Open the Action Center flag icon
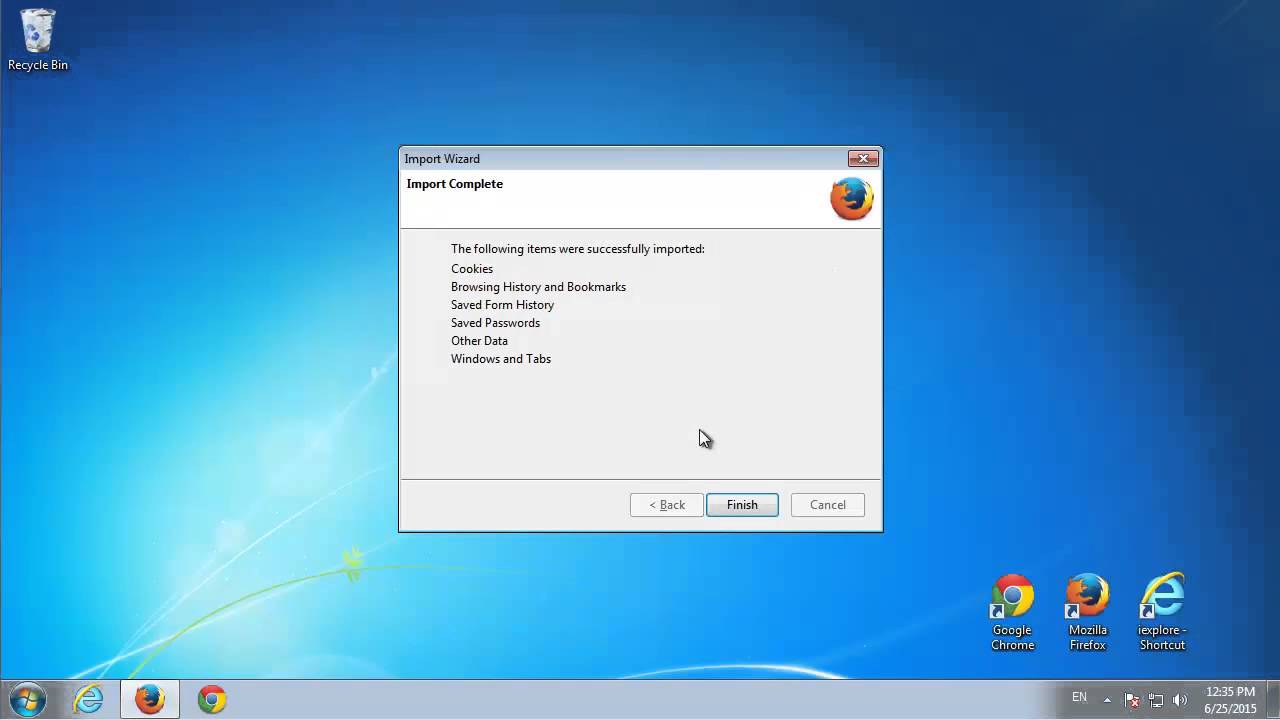Image resolution: width=1280 pixels, height=720 pixels. pyautogui.click(x=1132, y=700)
